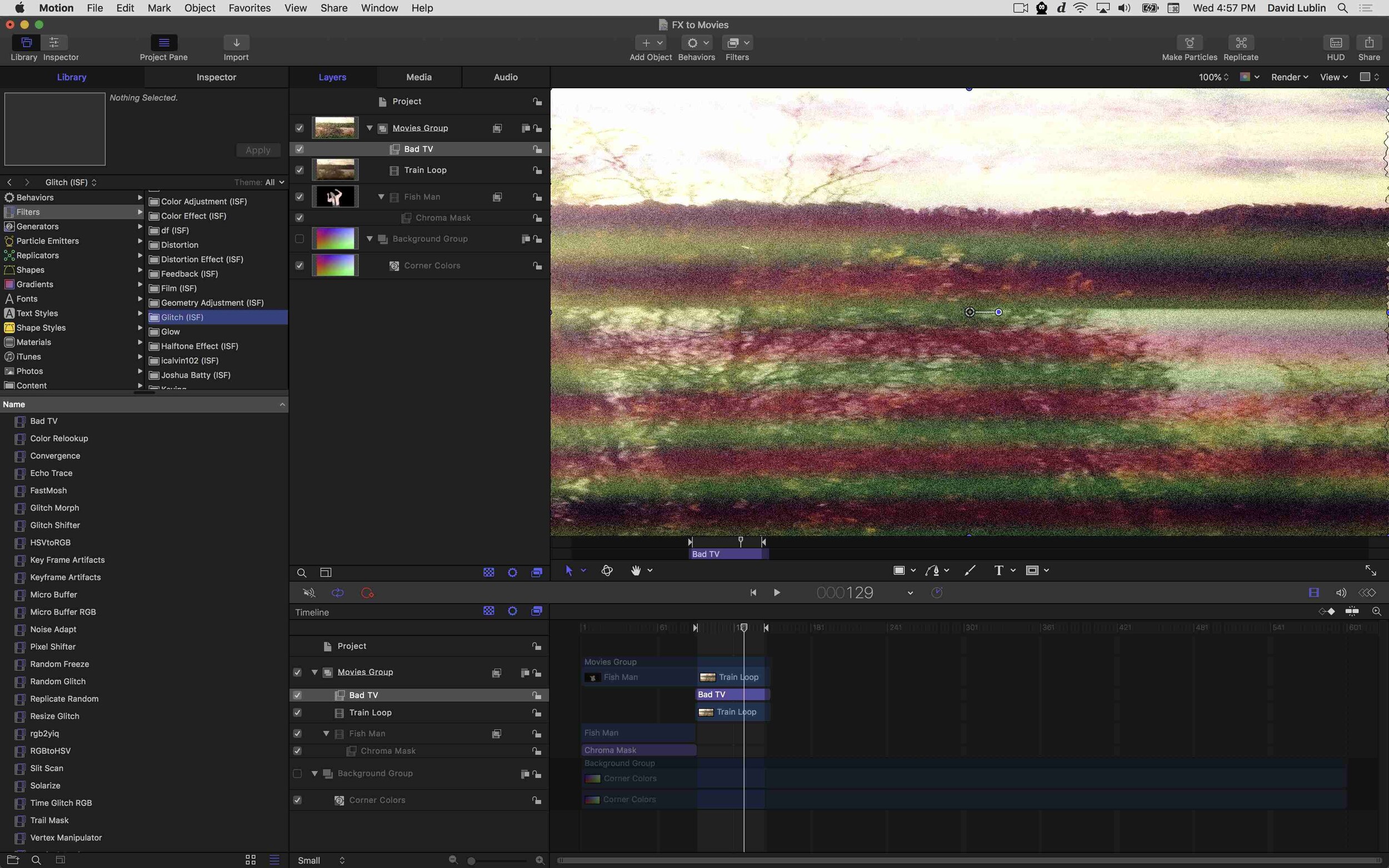Viewport: 1389px width, 868px height.
Task: Uncheck Corner Colors in Layers list
Action: (x=299, y=266)
